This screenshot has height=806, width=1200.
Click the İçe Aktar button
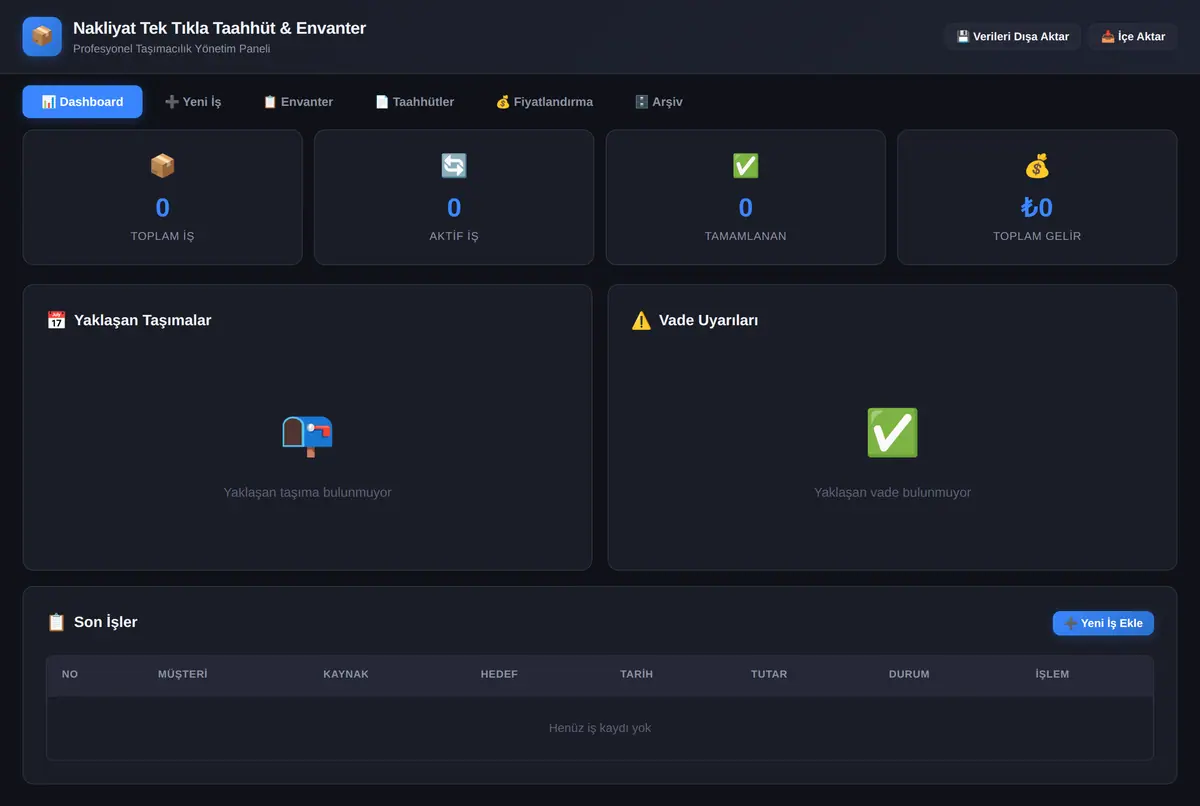(1133, 37)
